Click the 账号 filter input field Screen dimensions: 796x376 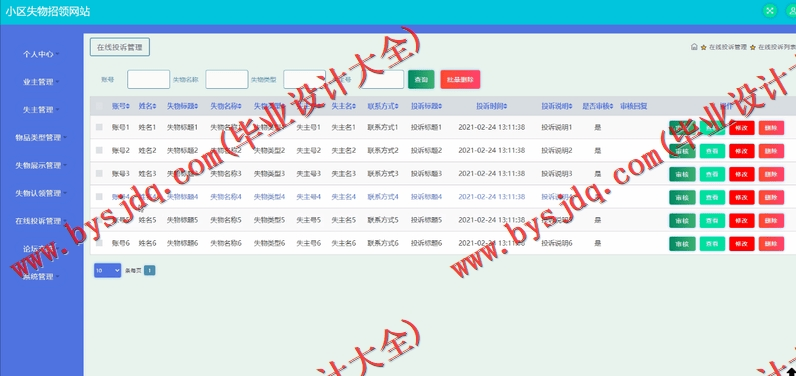click(149, 80)
